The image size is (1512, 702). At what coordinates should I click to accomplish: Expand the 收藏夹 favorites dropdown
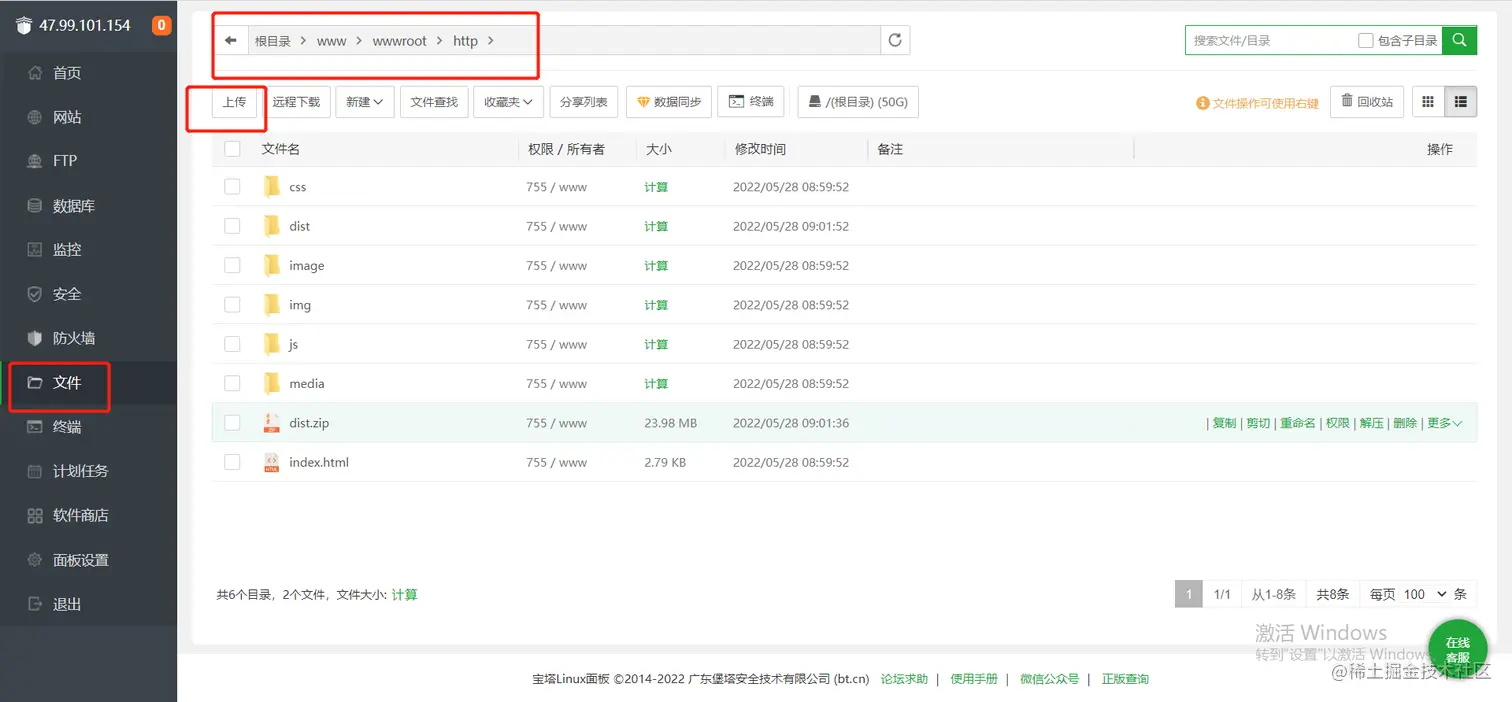point(509,102)
